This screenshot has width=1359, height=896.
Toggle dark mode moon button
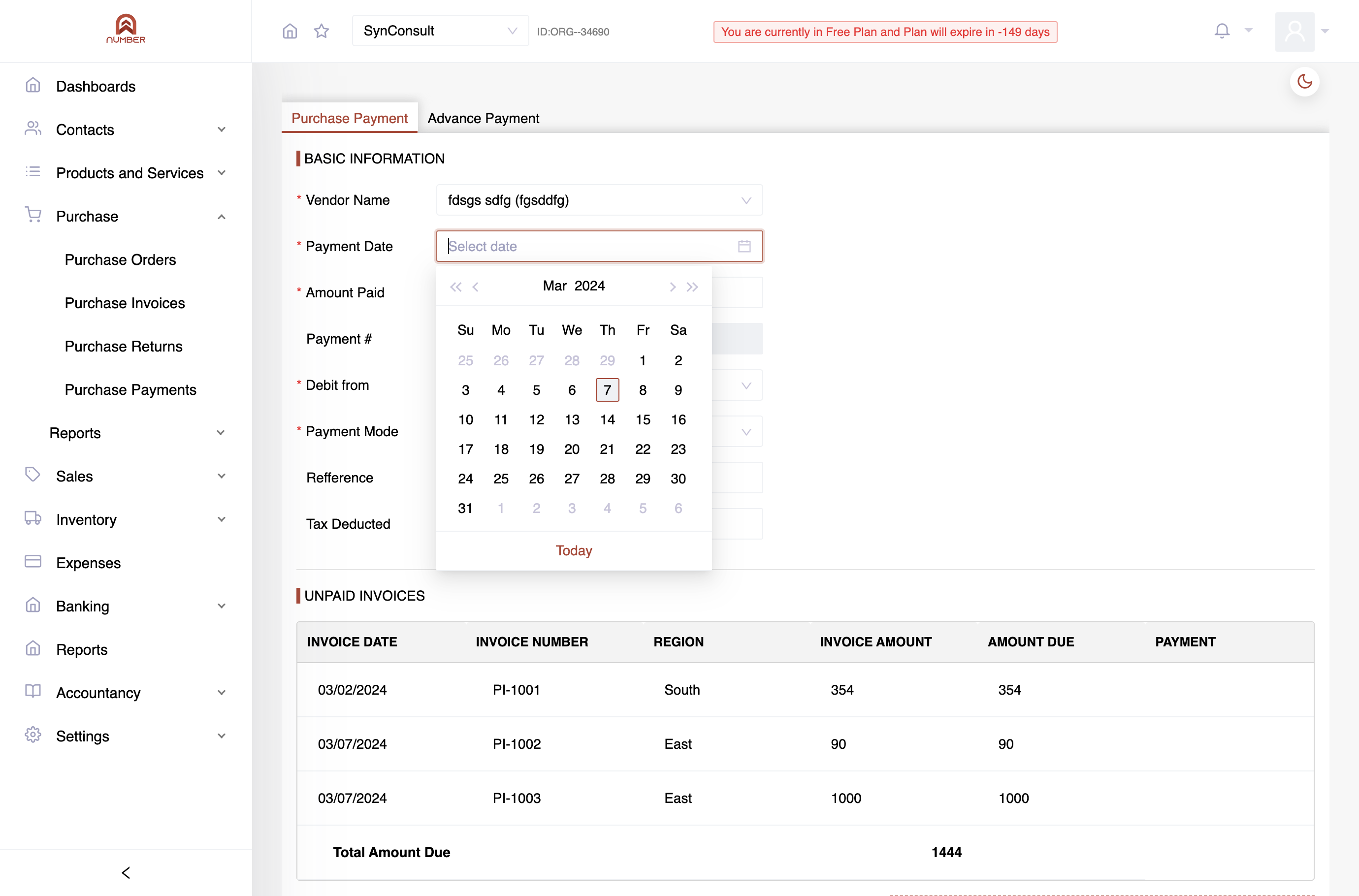point(1305,82)
